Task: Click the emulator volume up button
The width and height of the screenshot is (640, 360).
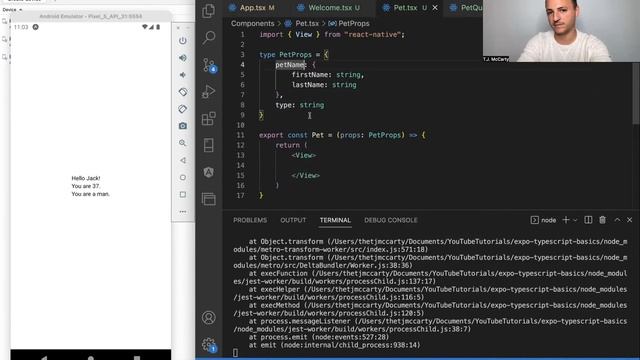Action: click(183, 58)
